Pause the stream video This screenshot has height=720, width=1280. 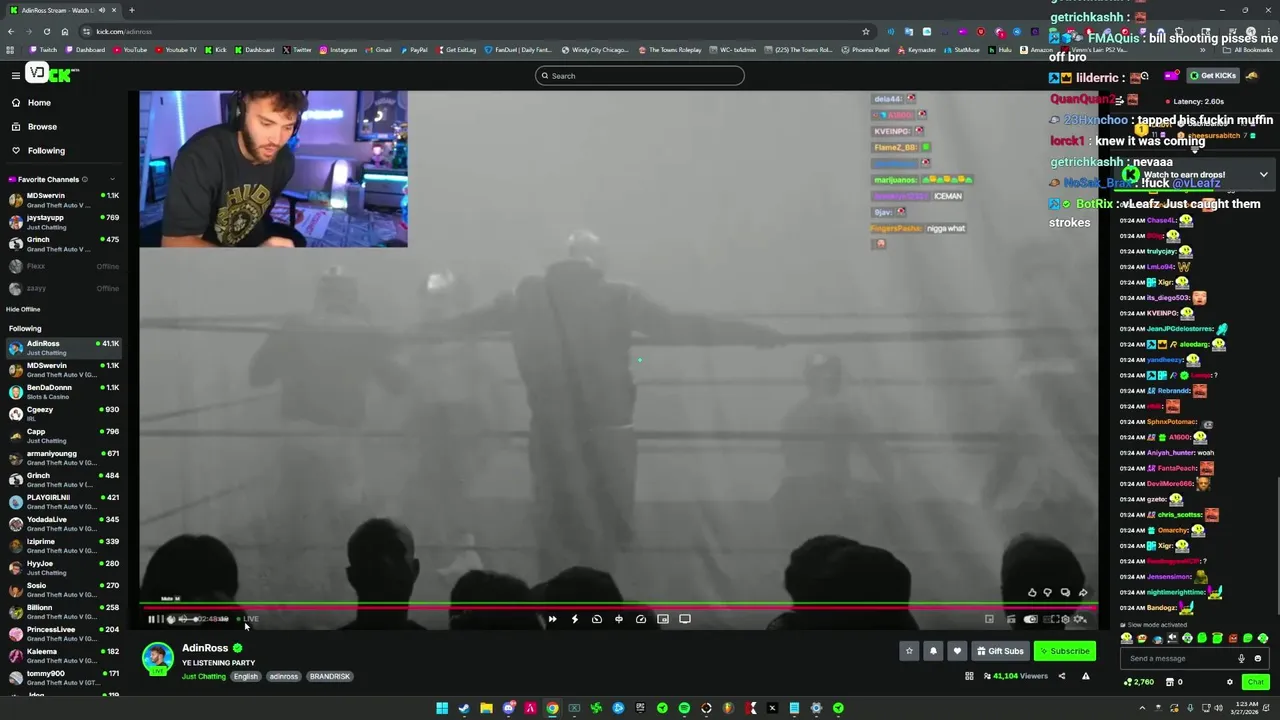click(152, 619)
